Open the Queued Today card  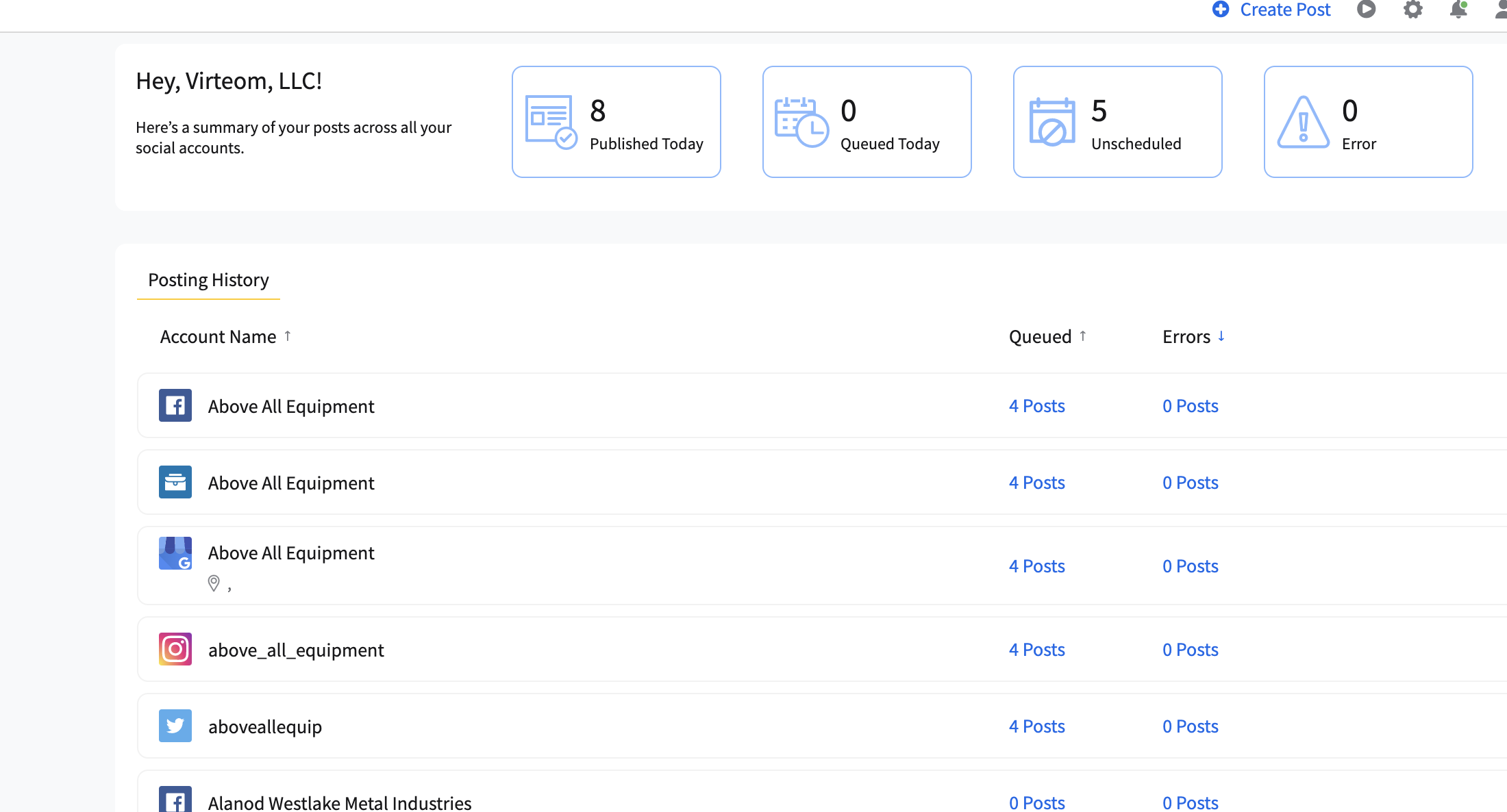click(x=867, y=122)
